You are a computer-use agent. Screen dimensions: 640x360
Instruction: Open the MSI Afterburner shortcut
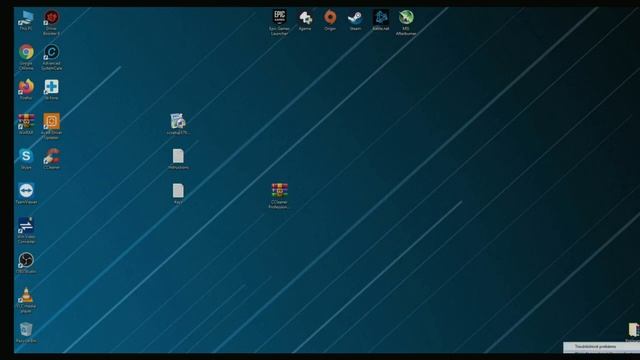(x=406, y=22)
